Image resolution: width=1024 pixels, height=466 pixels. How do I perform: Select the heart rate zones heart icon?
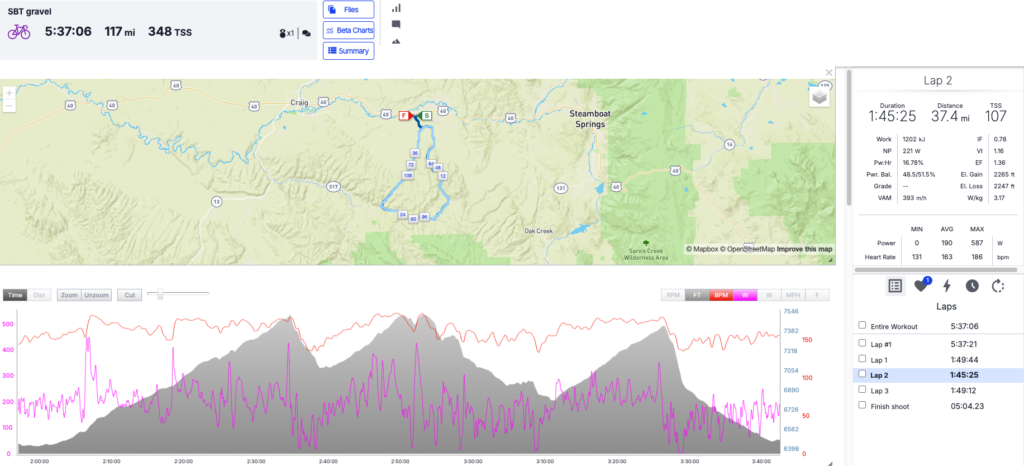(921, 286)
